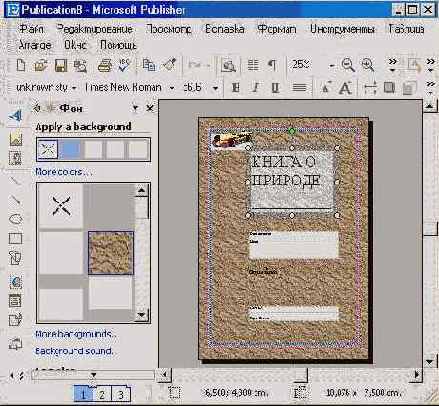The height and width of the screenshot is (406, 439).
Task: Select the Oval shape tool
Action: pyautogui.click(x=15, y=219)
